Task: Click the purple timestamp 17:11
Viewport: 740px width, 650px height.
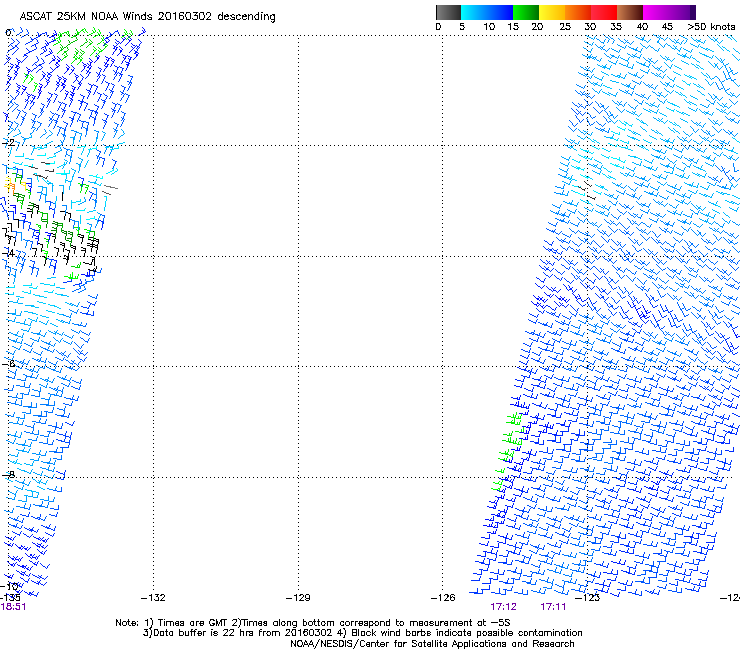Action: click(x=553, y=607)
